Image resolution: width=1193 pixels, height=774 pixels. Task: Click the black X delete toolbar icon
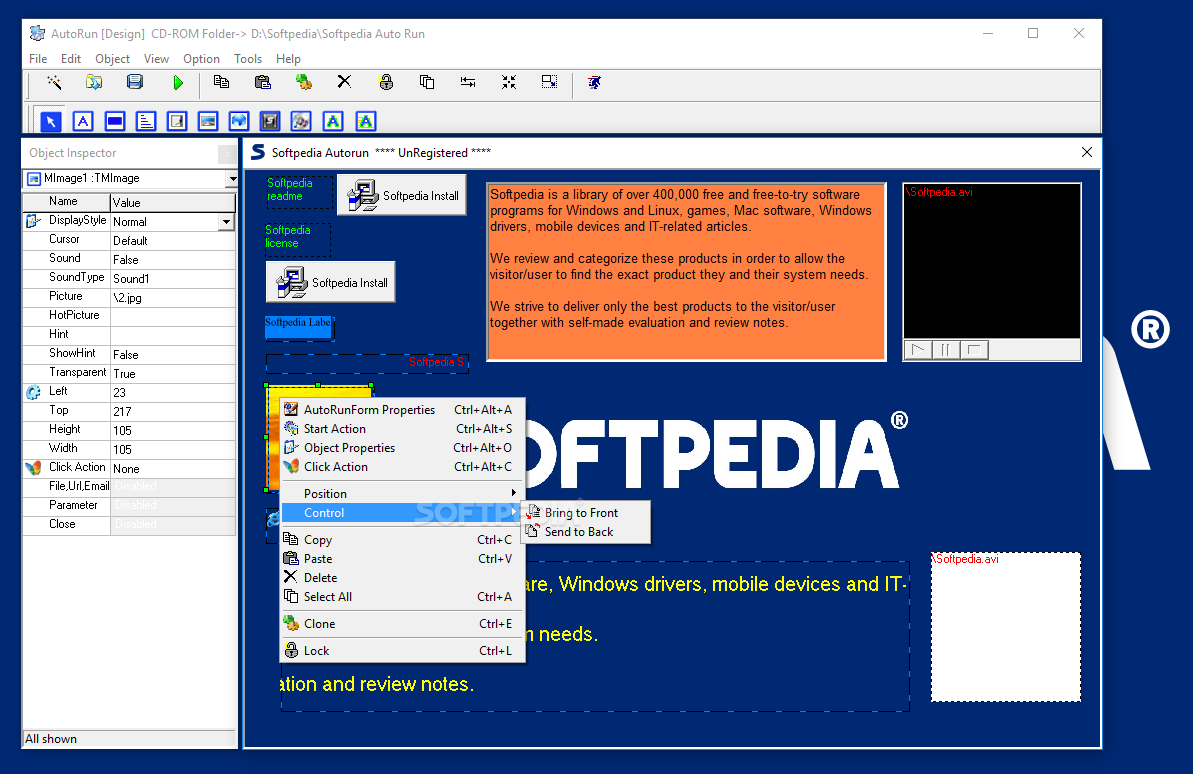coord(345,82)
